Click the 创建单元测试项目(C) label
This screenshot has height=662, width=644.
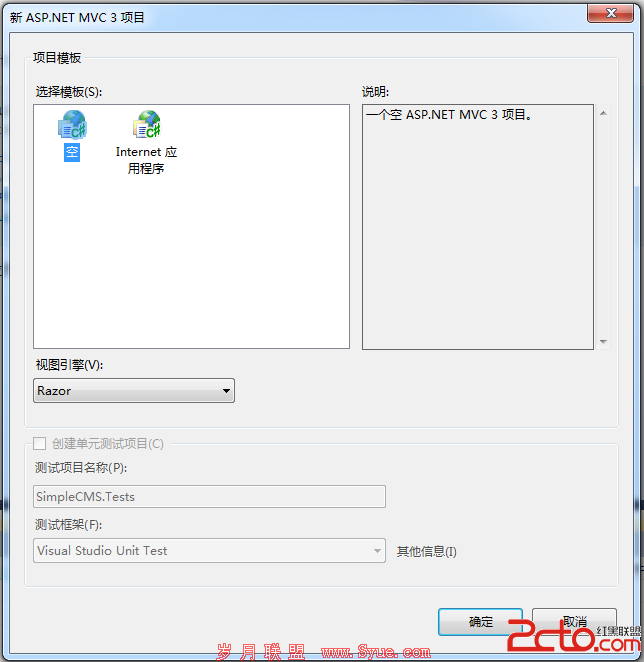point(108,444)
